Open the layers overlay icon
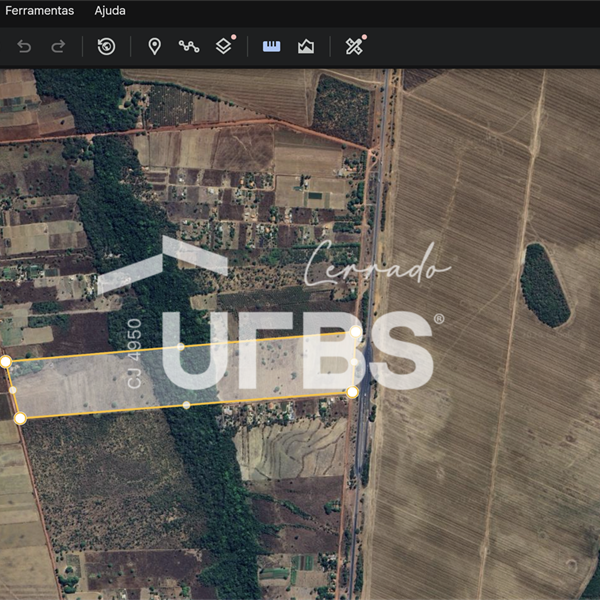The image size is (600, 600). (224, 46)
